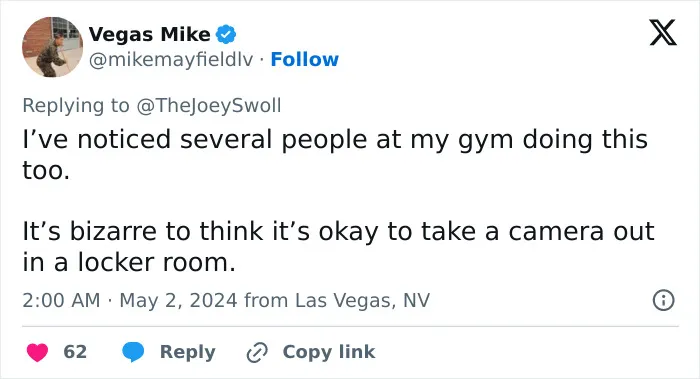Click the Vegas Mike display name

[150, 34]
